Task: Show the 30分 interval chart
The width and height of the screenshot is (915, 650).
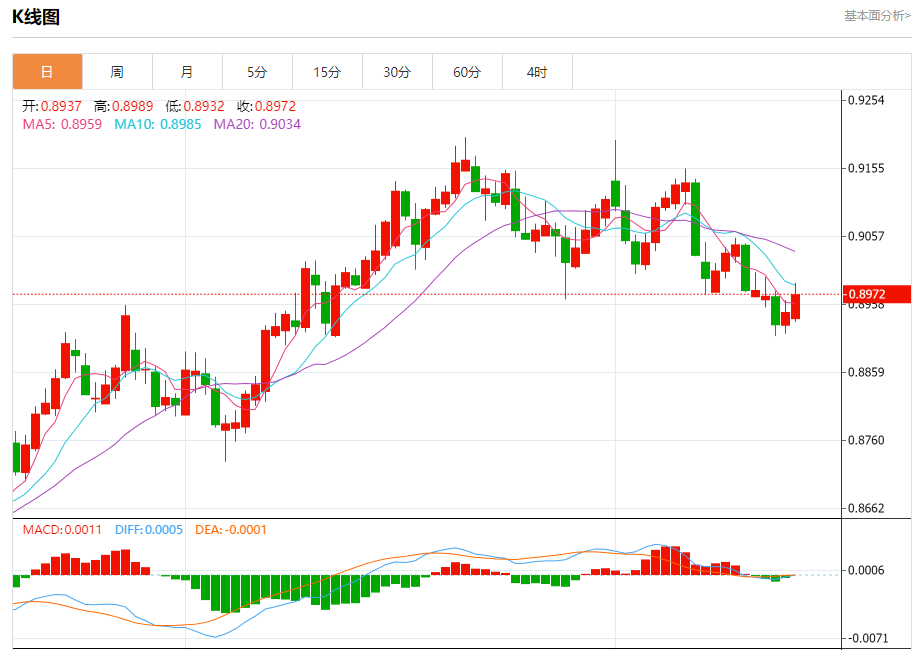Action: coord(397,72)
